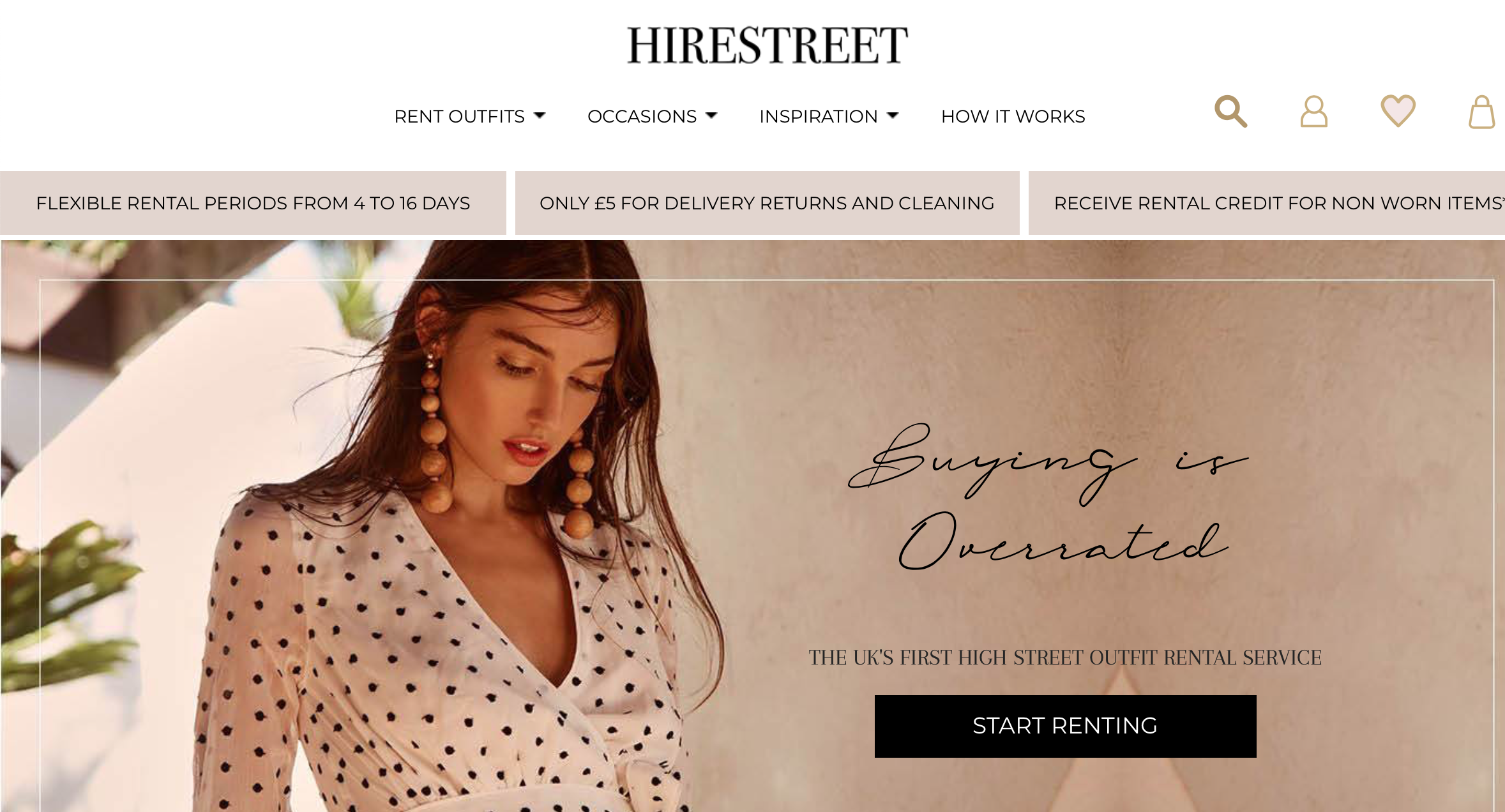The image size is (1505, 812).
Task: Open the user account icon
Action: coord(1314,112)
